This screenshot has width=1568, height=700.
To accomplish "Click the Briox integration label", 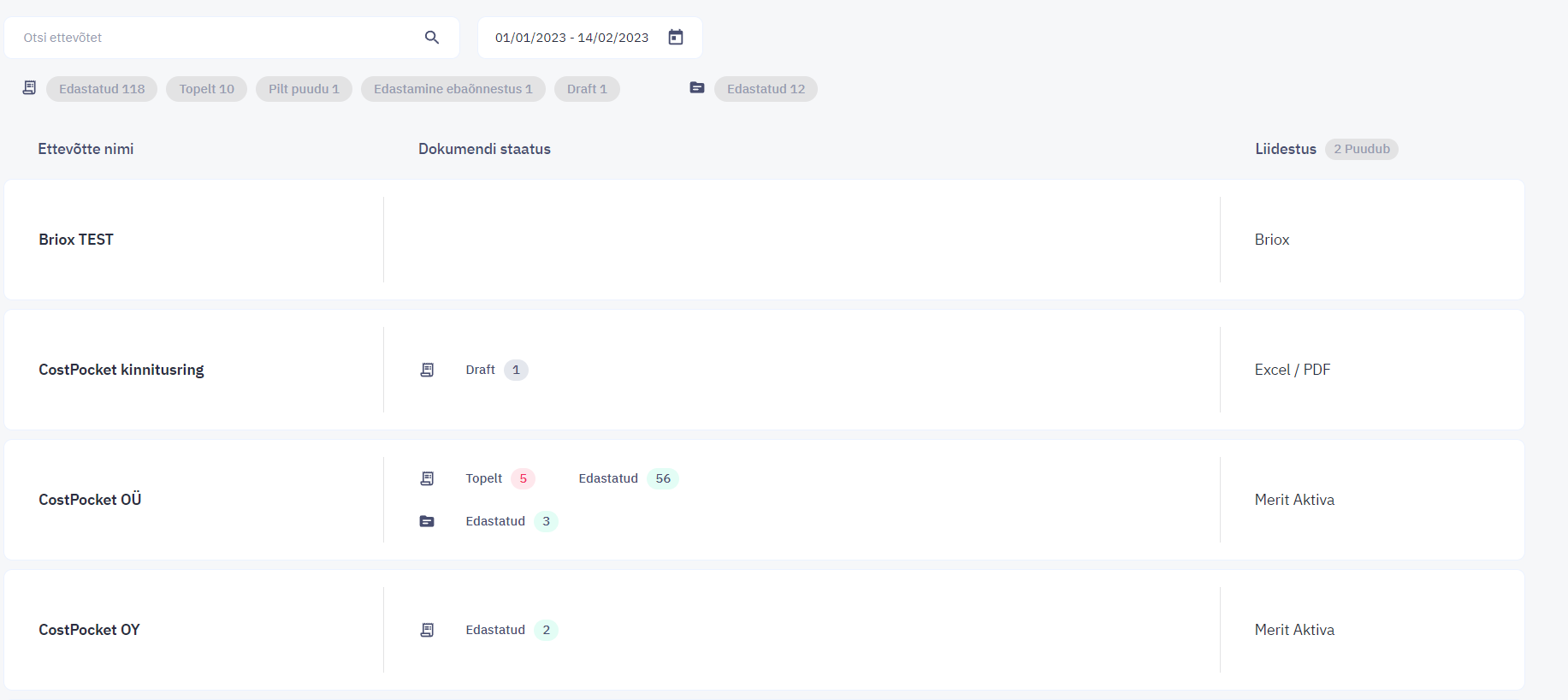I will [x=1272, y=240].
